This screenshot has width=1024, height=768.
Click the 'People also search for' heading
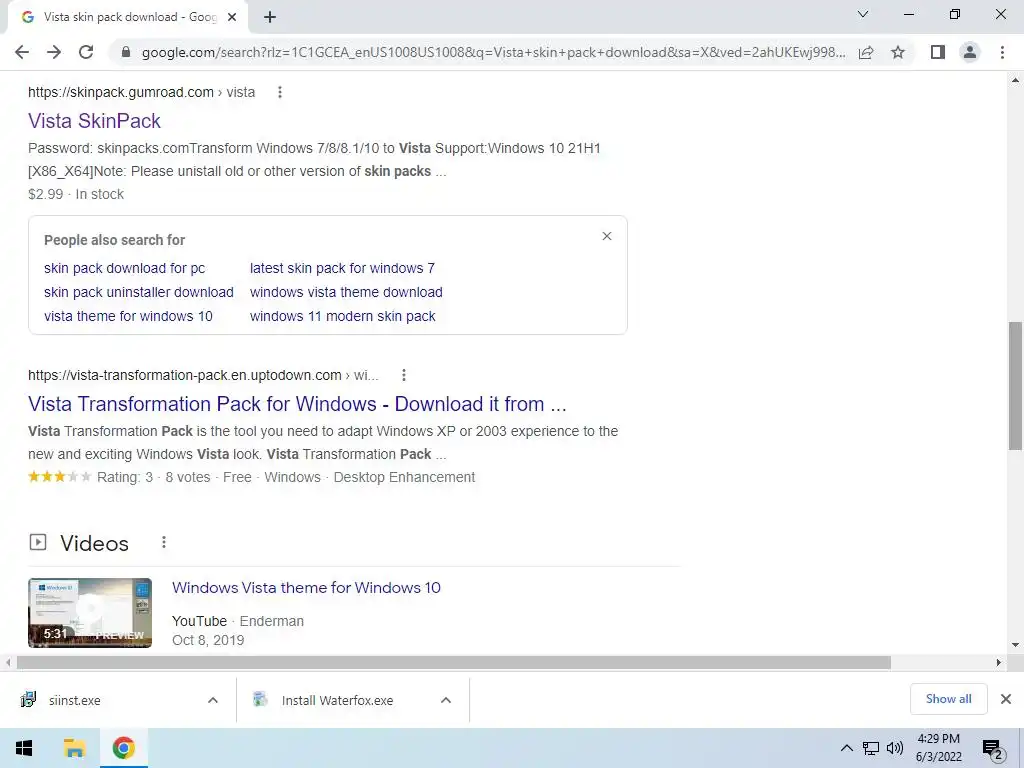(x=114, y=240)
